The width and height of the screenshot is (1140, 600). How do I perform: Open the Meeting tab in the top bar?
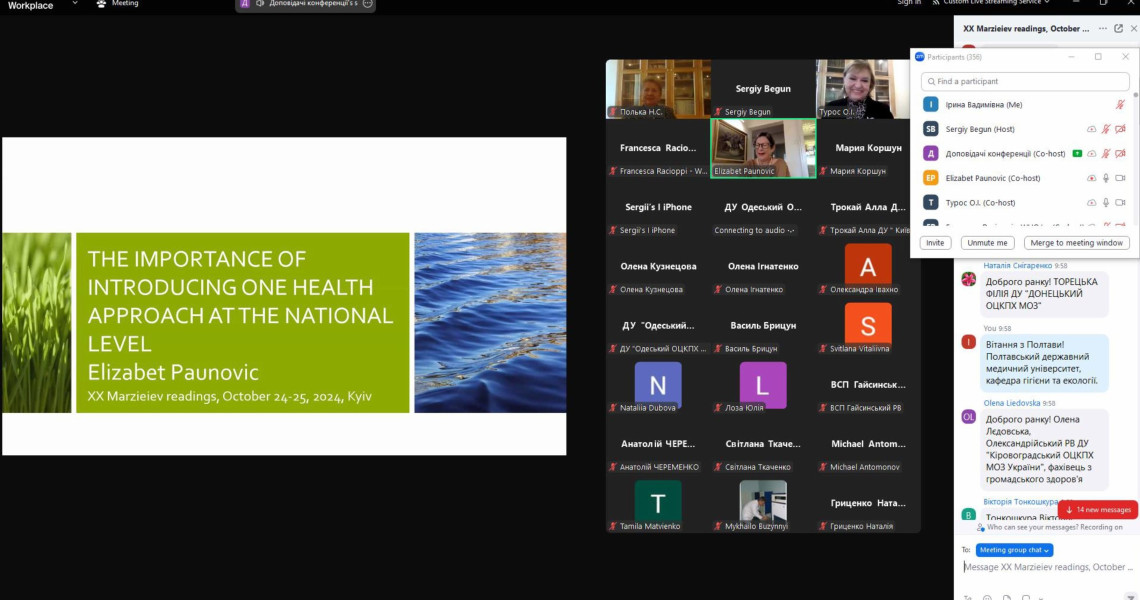[x=117, y=4]
